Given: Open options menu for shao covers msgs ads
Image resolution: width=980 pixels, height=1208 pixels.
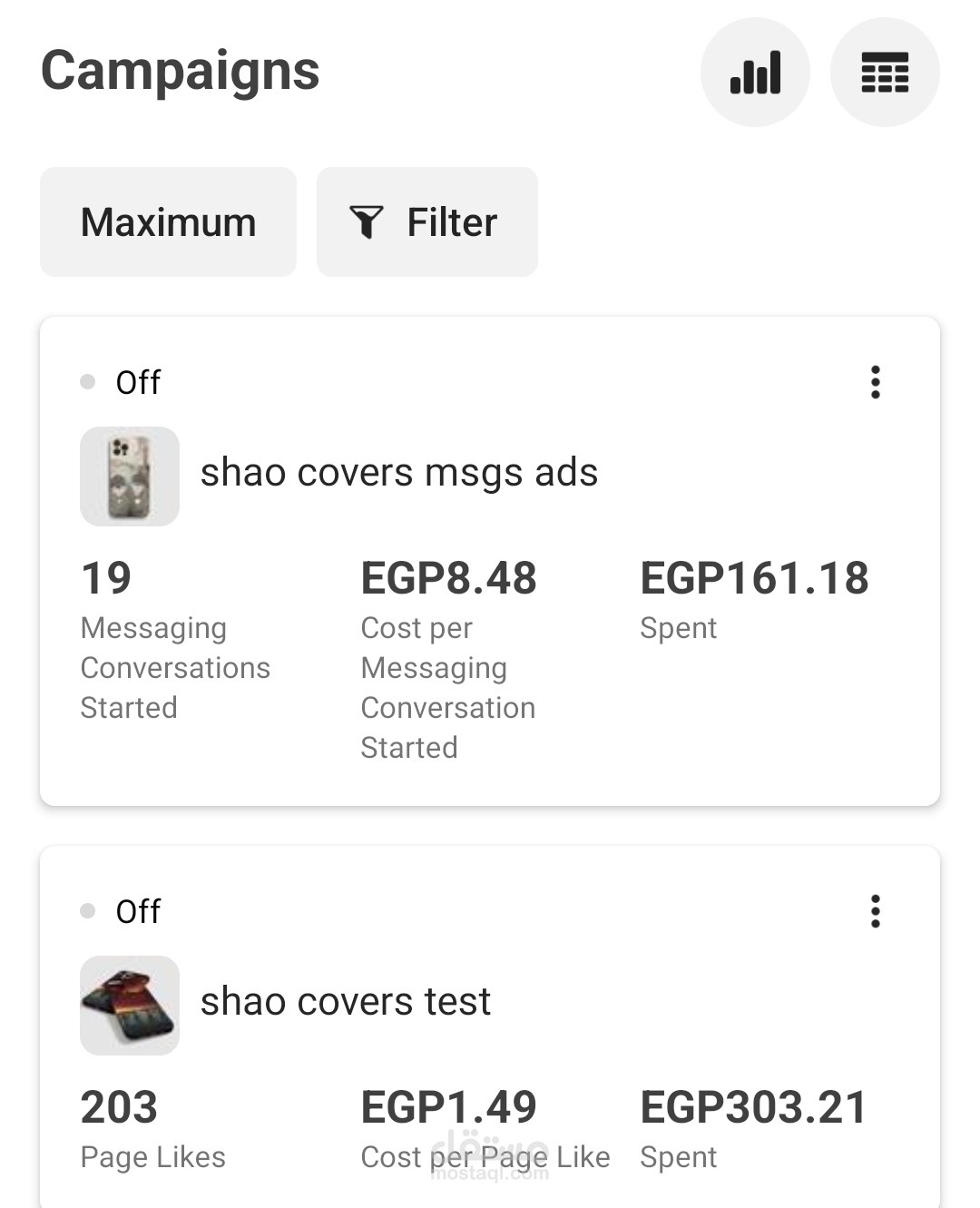Looking at the screenshot, I should 875,382.
